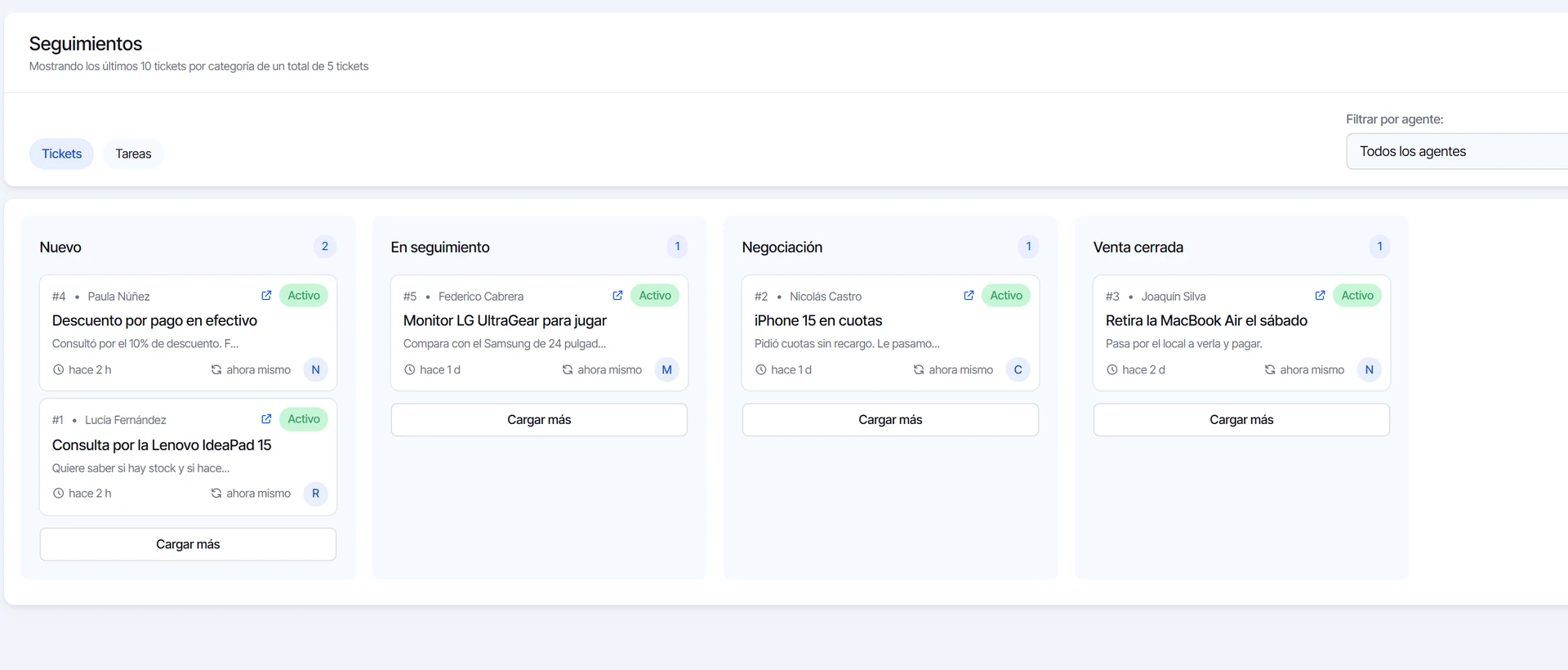Open the Todos los agentes filter dropdown
The width and height of the screenshot is (1568, 670).
point(1457,151)
